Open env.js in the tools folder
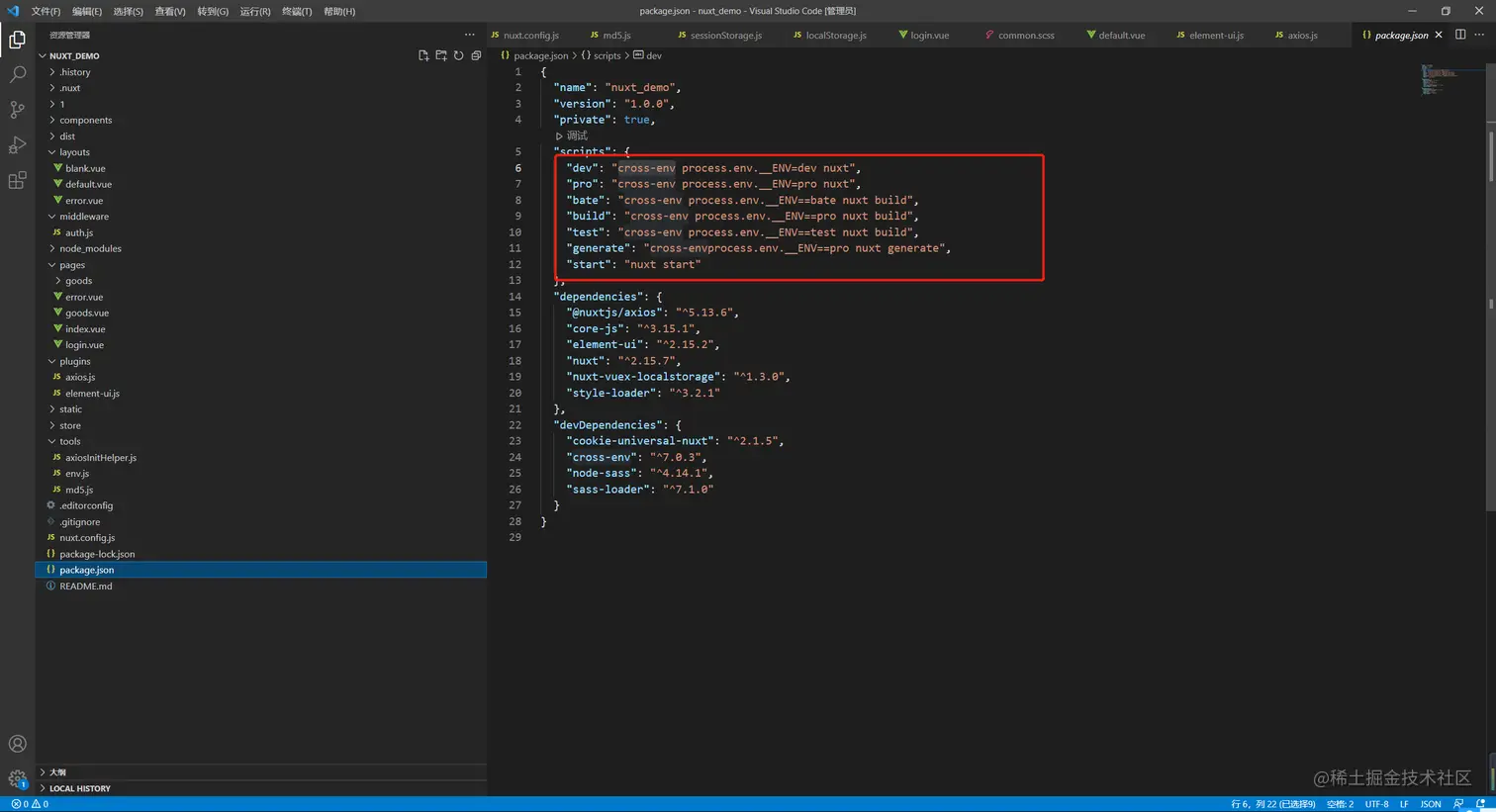 (261, 474)
